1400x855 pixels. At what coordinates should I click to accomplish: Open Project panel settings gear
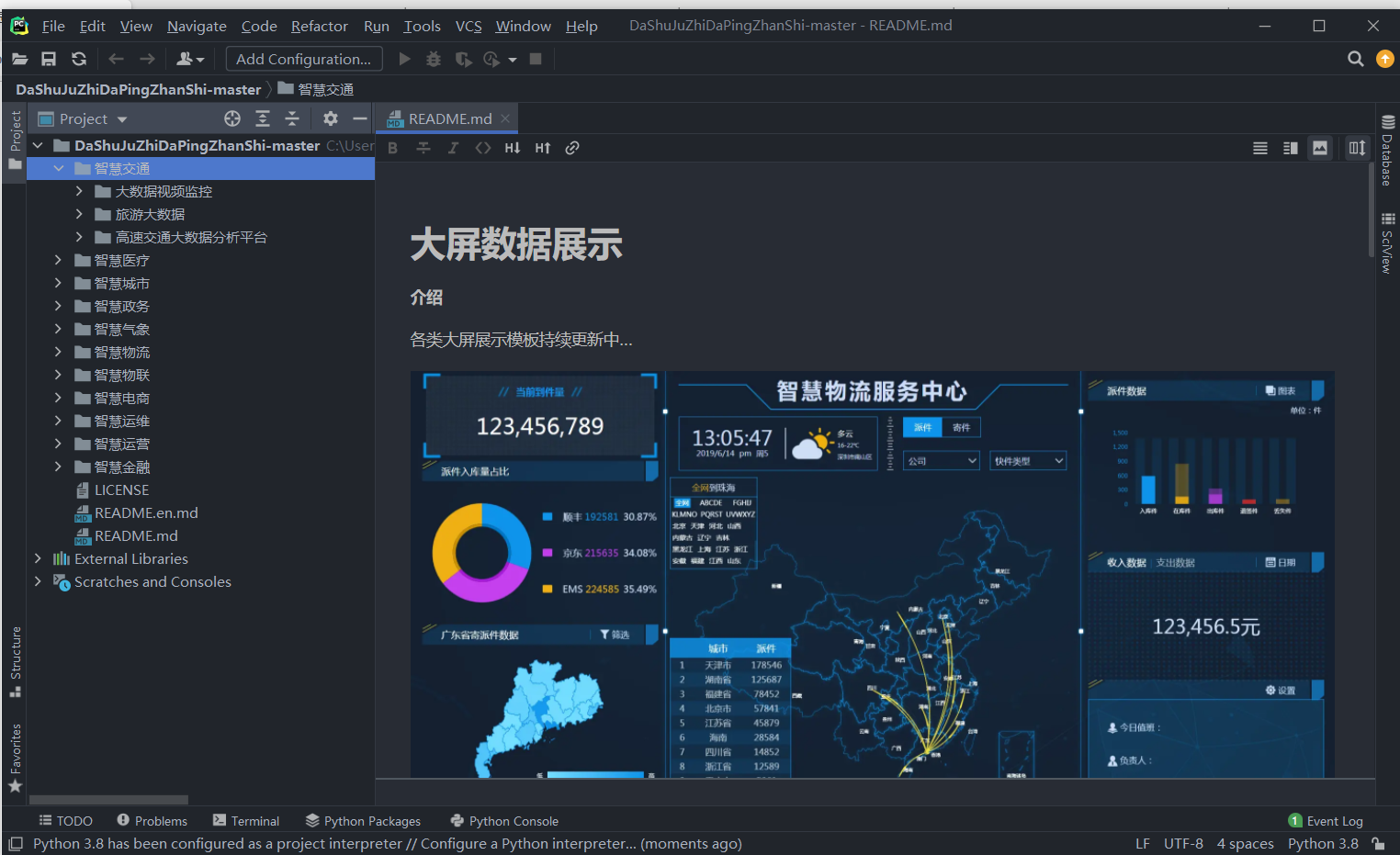(x=331, y=118)
